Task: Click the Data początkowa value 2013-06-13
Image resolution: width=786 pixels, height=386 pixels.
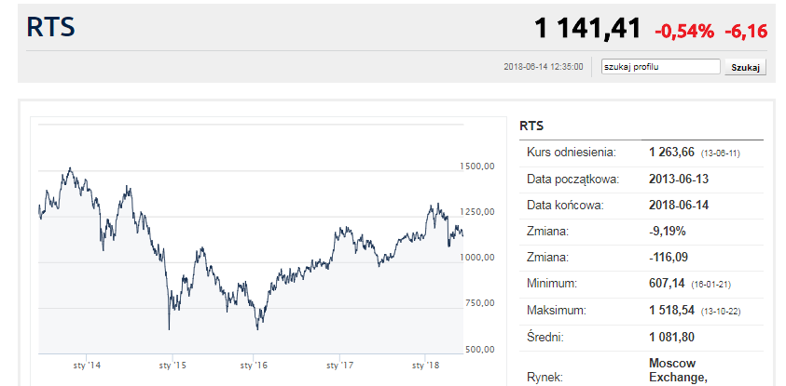Action: coord(679,179)
